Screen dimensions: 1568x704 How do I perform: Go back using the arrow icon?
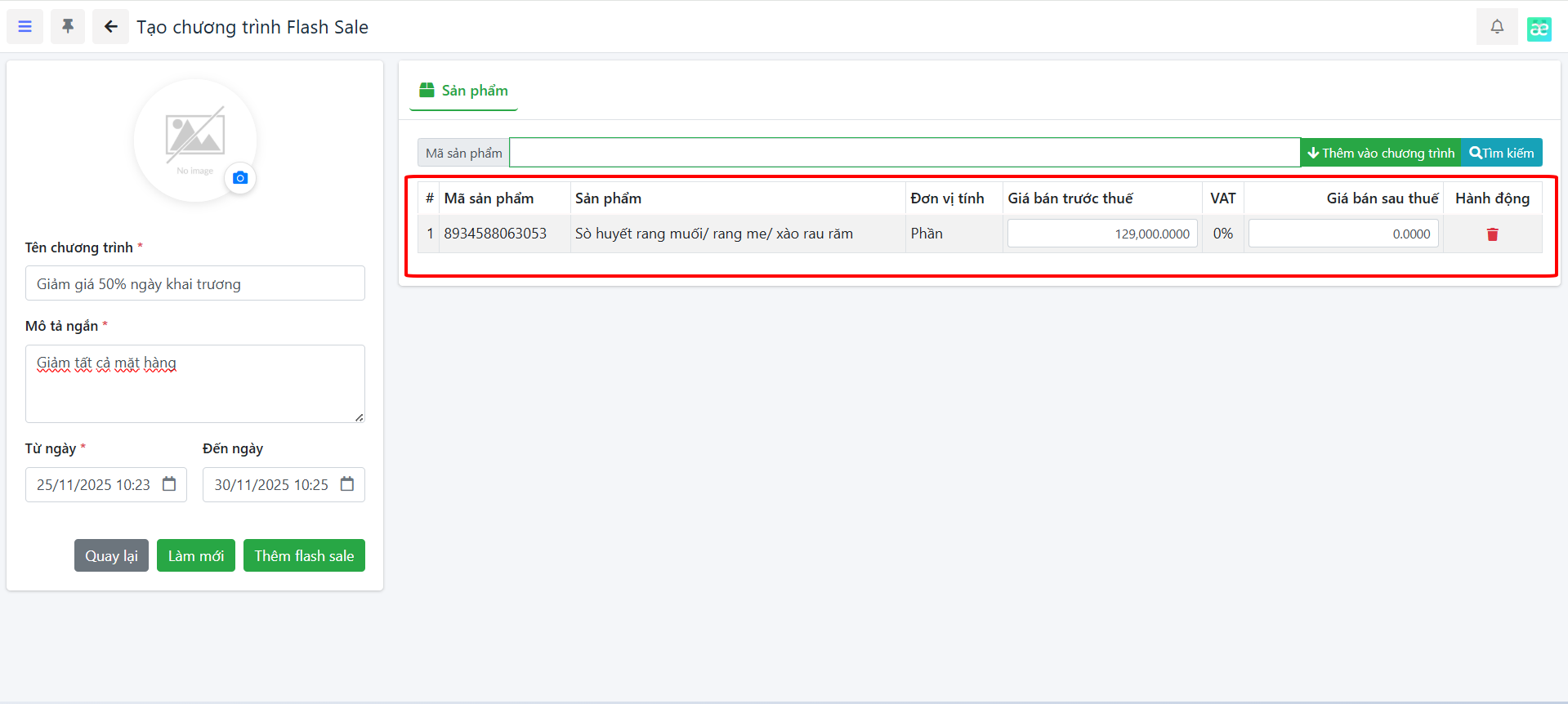tap(110, 27)
